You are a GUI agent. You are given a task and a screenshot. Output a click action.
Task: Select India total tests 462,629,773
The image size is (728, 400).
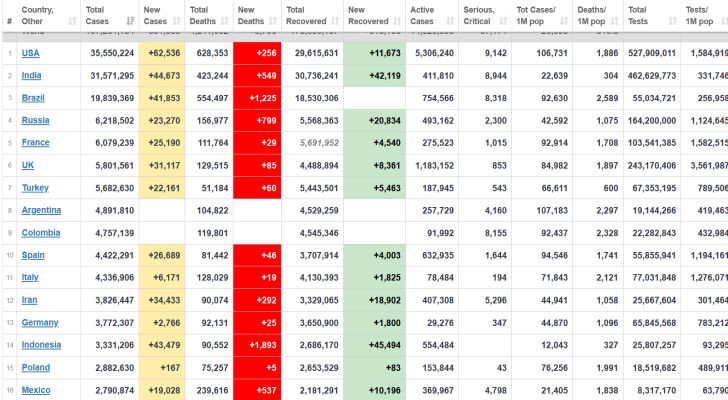click(652, 75)
